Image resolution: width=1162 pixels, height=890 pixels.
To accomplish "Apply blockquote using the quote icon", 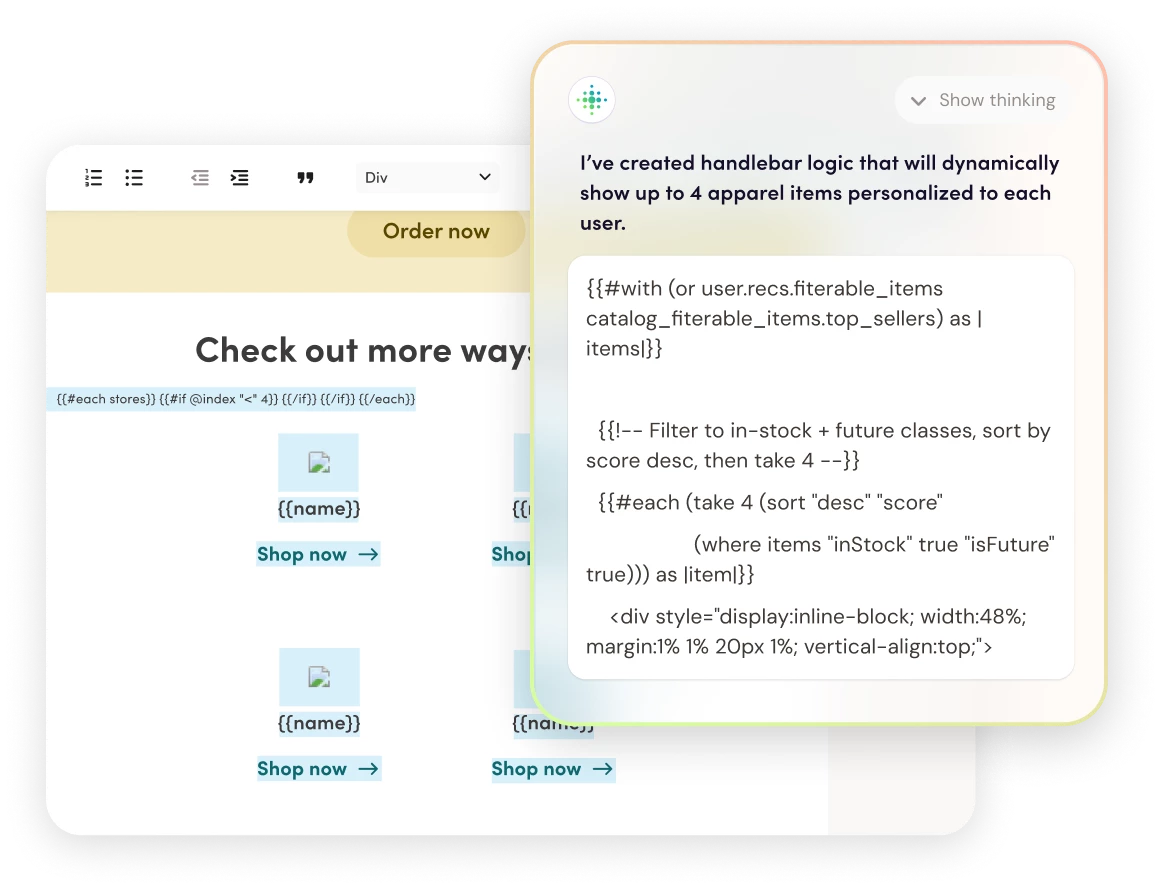I will click(306, 178).
